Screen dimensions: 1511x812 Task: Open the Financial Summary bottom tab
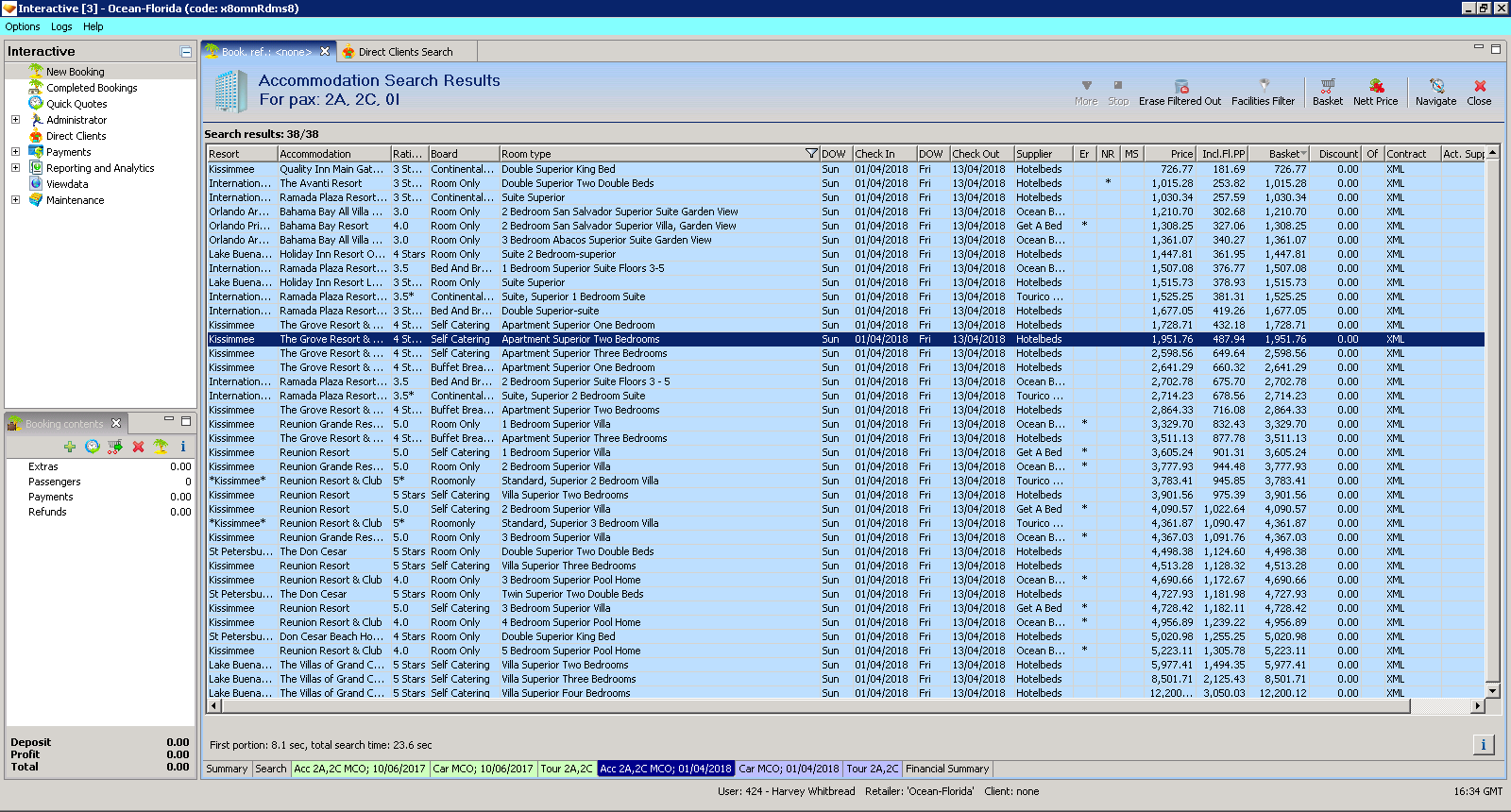click(946, 769)
